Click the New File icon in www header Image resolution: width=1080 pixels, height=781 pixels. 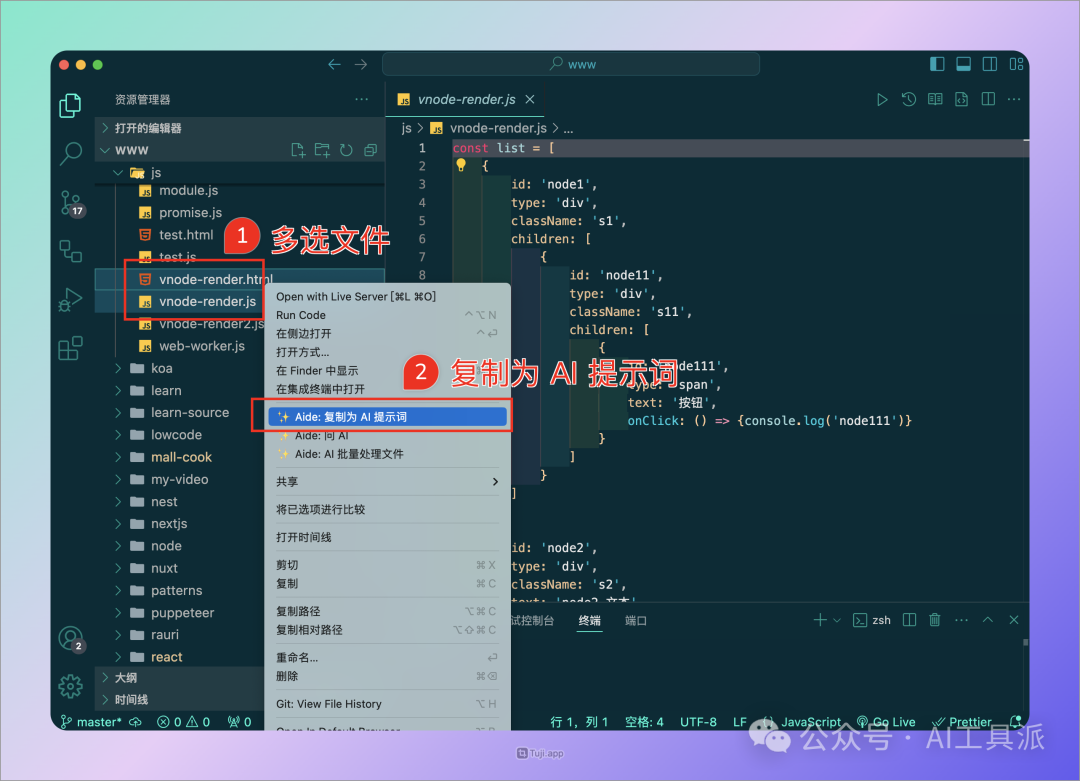[x=298, y=150]
